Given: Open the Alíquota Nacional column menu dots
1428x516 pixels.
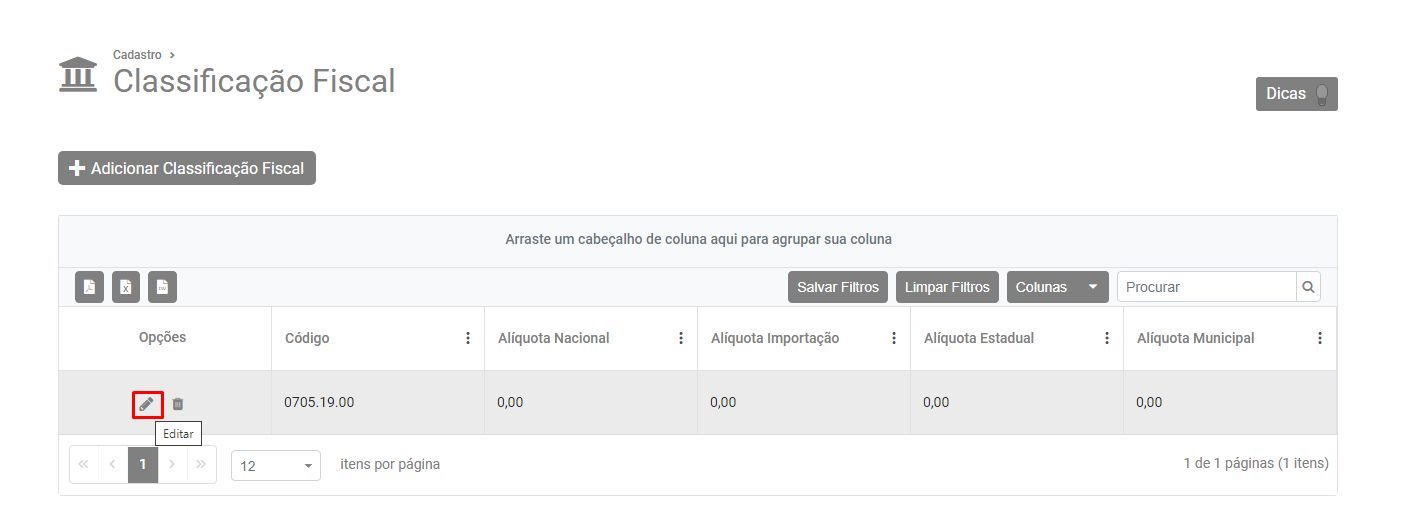Looking at the screenshot, I should (681, 338).
